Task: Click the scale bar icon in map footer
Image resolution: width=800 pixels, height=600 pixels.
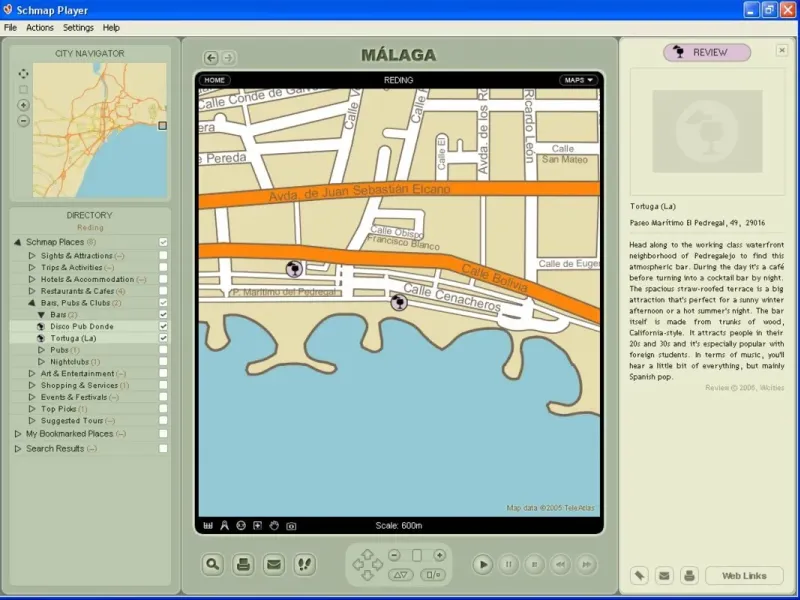Action: coord(208,526)
